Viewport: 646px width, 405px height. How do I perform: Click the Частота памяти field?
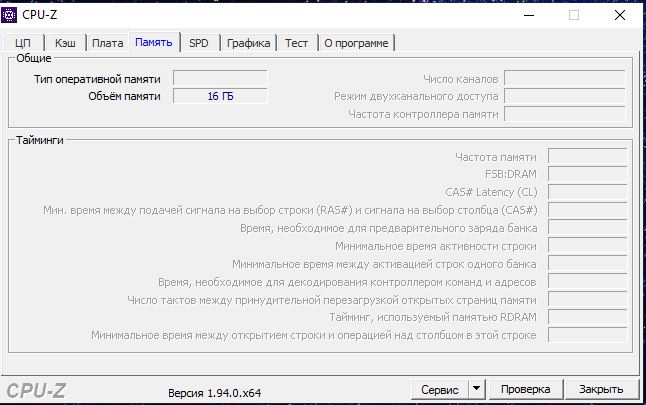click(x=587, y=157)
